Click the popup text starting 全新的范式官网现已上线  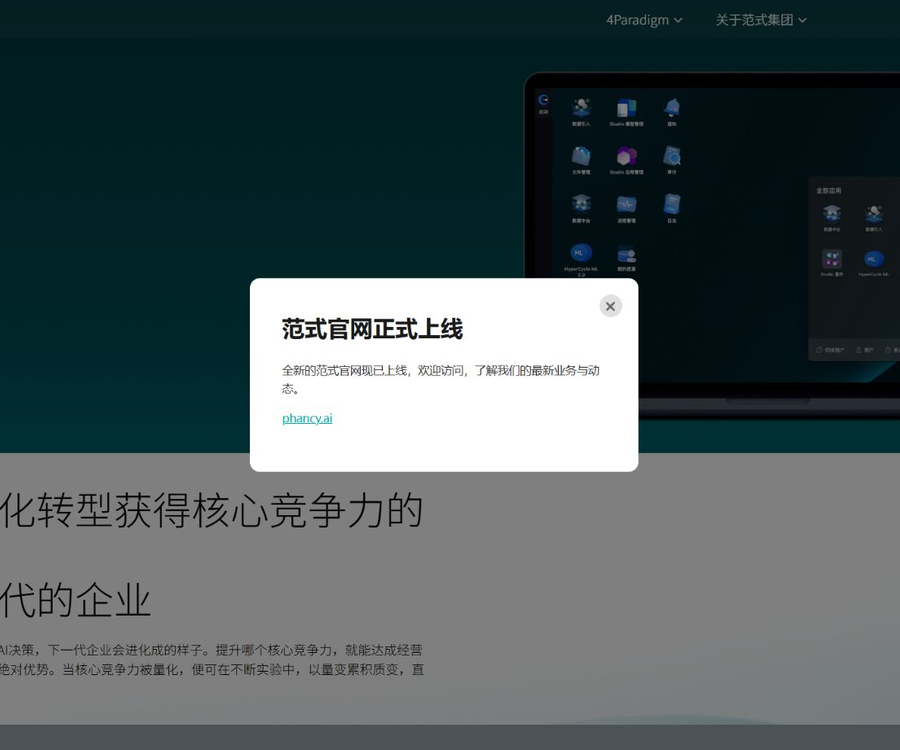[x=440, y=379]
